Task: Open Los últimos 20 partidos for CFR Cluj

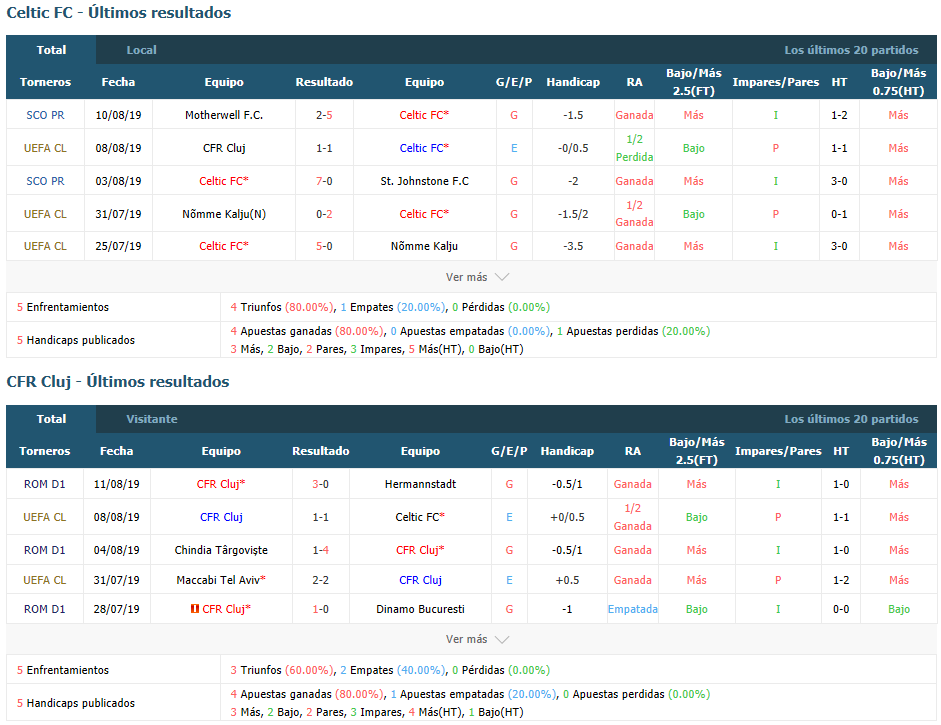Action: pyautogui.click(x=851, y=419)
